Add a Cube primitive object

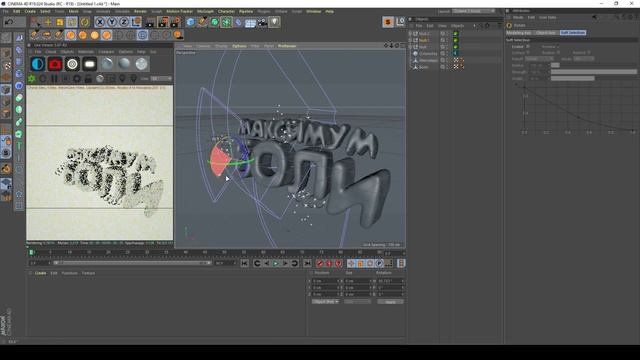pyautogui.click(x=191, y=22)
